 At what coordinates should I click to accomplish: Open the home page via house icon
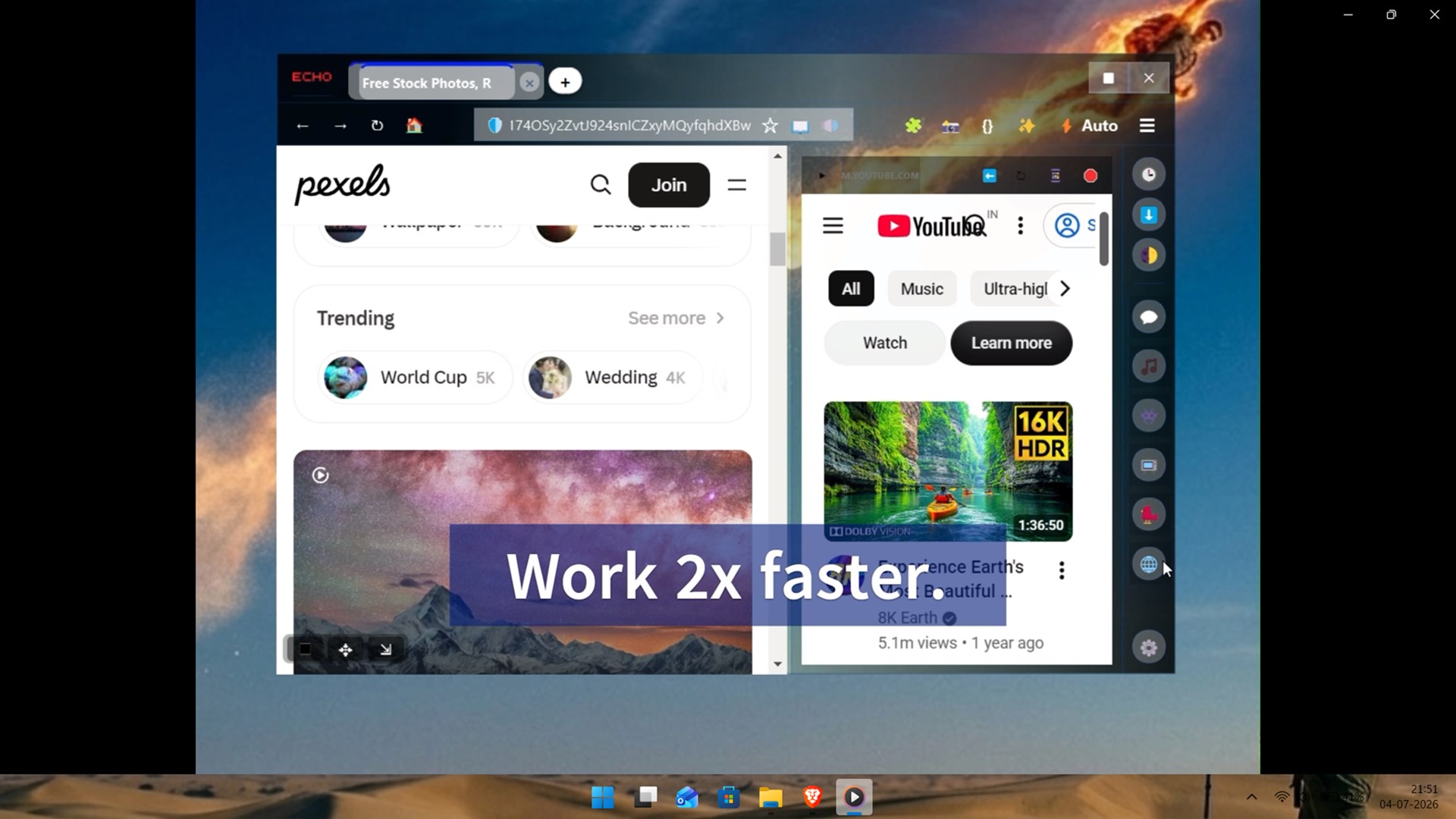(414, 125)
